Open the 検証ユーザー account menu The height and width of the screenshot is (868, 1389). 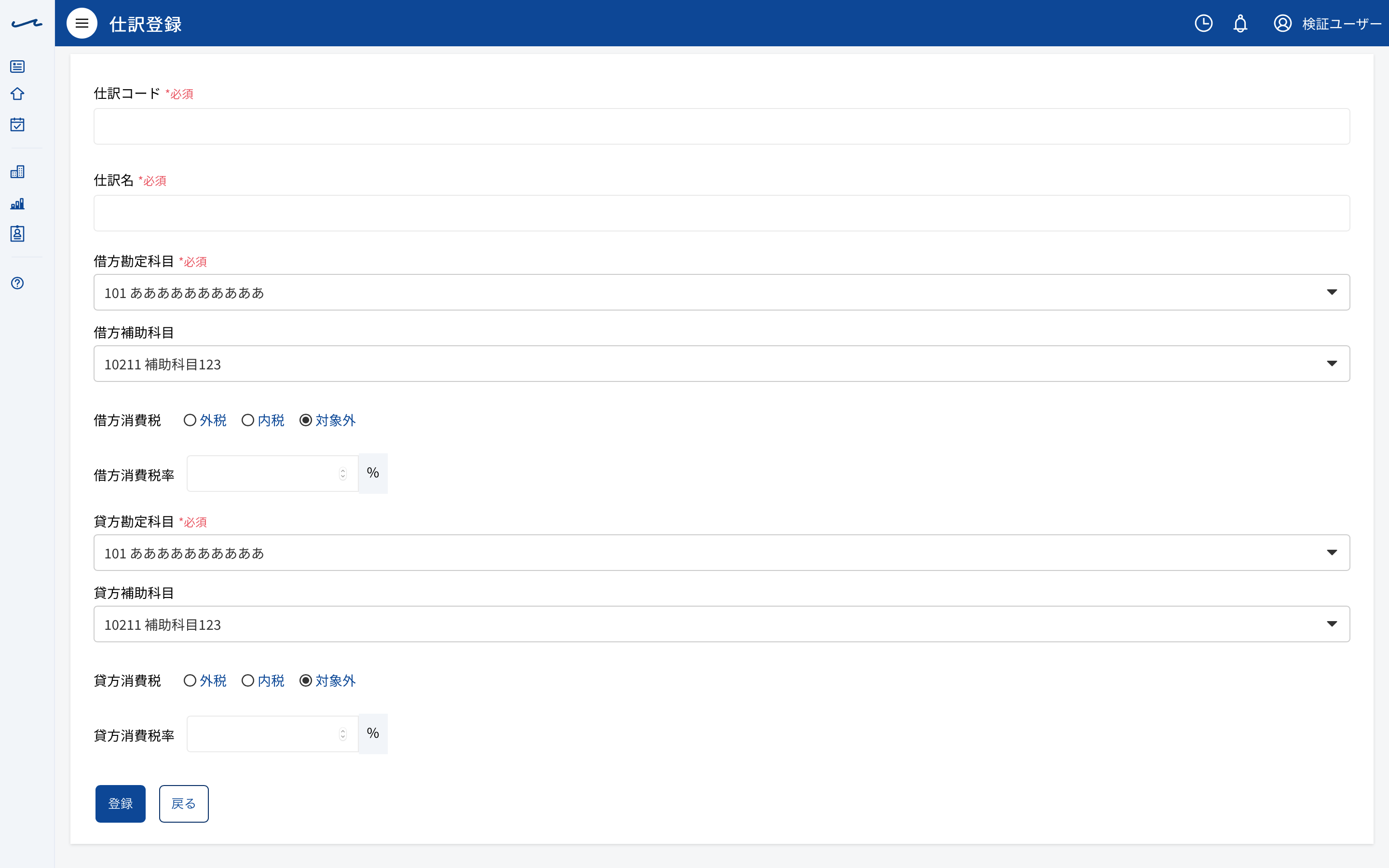[x=1327, y=23]
